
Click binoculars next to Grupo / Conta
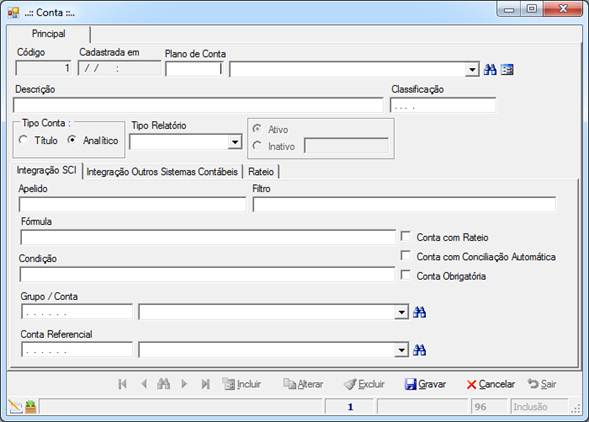[419, 312]
